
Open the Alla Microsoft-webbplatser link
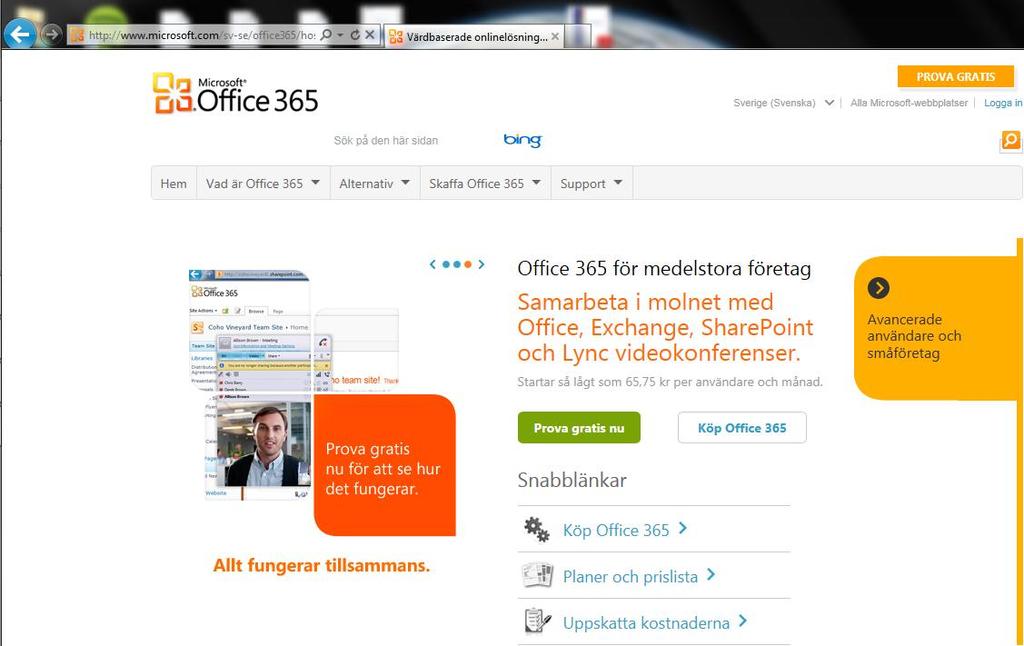tap(908, 103)
